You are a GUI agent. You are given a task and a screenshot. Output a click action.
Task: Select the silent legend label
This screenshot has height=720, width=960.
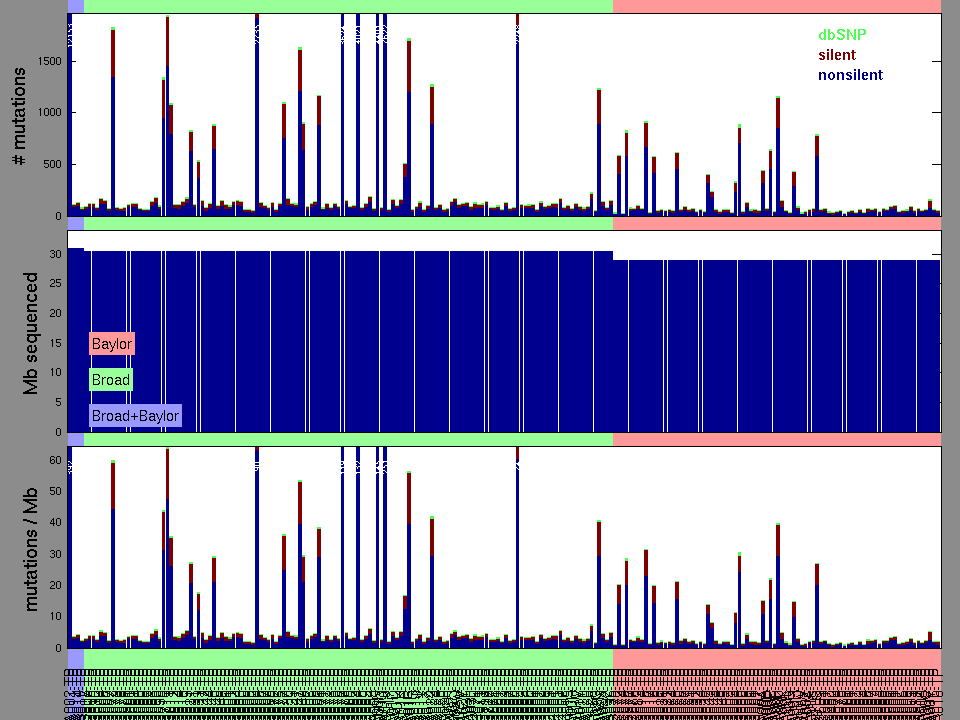[x=837, y=55]
